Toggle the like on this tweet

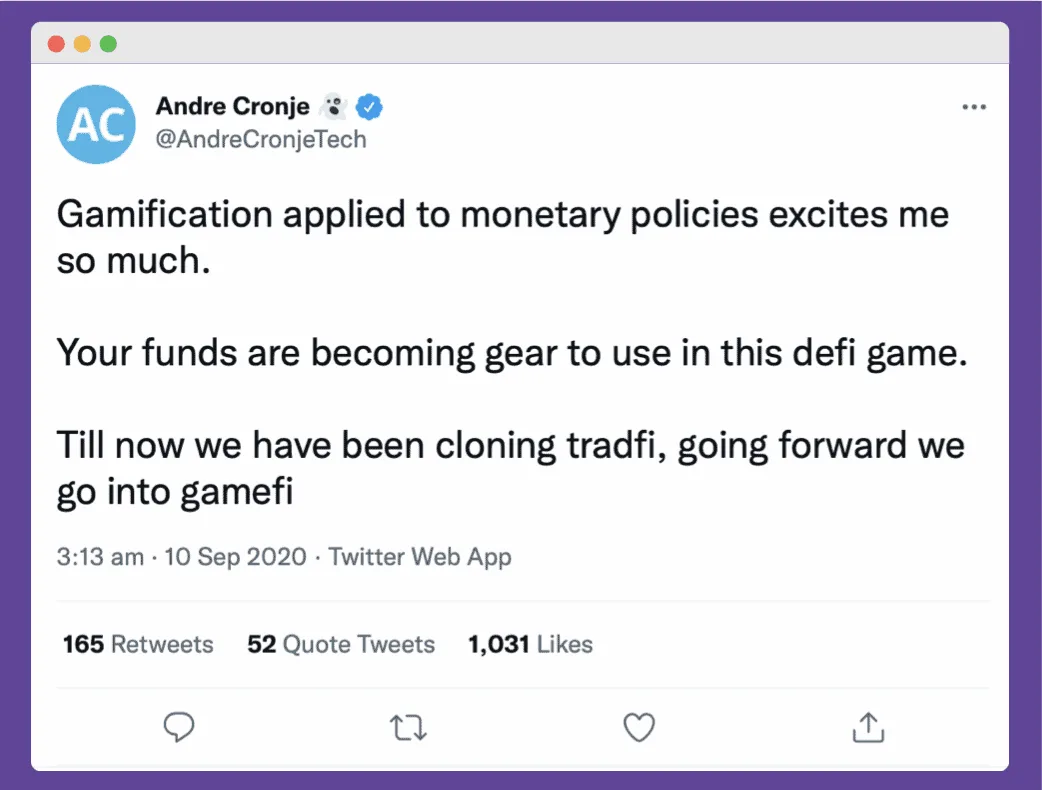pyautogui.click(x=638, y=727)
